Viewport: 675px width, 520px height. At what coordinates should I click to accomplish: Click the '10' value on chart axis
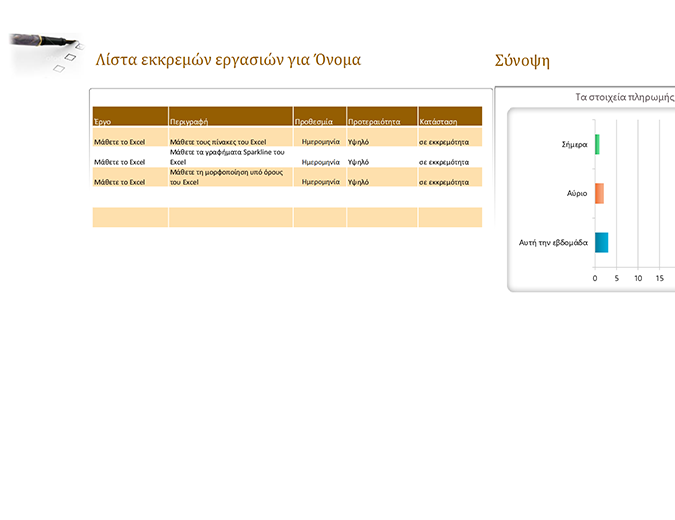638,278
